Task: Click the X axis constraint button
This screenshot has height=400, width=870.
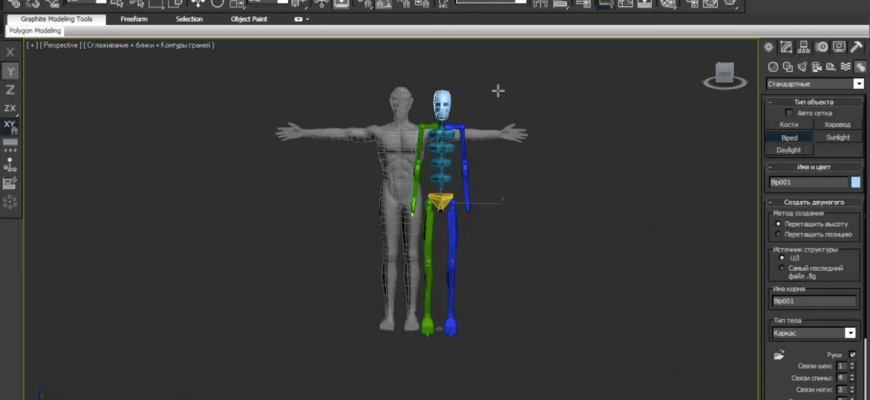Action: tap(10, 53)
